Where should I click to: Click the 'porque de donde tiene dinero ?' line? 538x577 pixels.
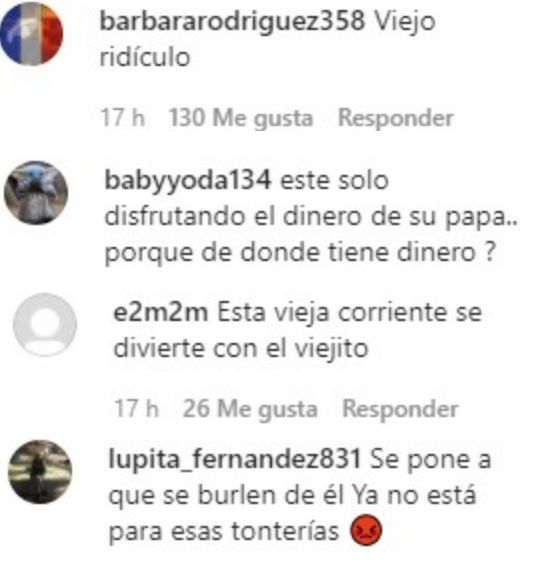coord(300,253)
